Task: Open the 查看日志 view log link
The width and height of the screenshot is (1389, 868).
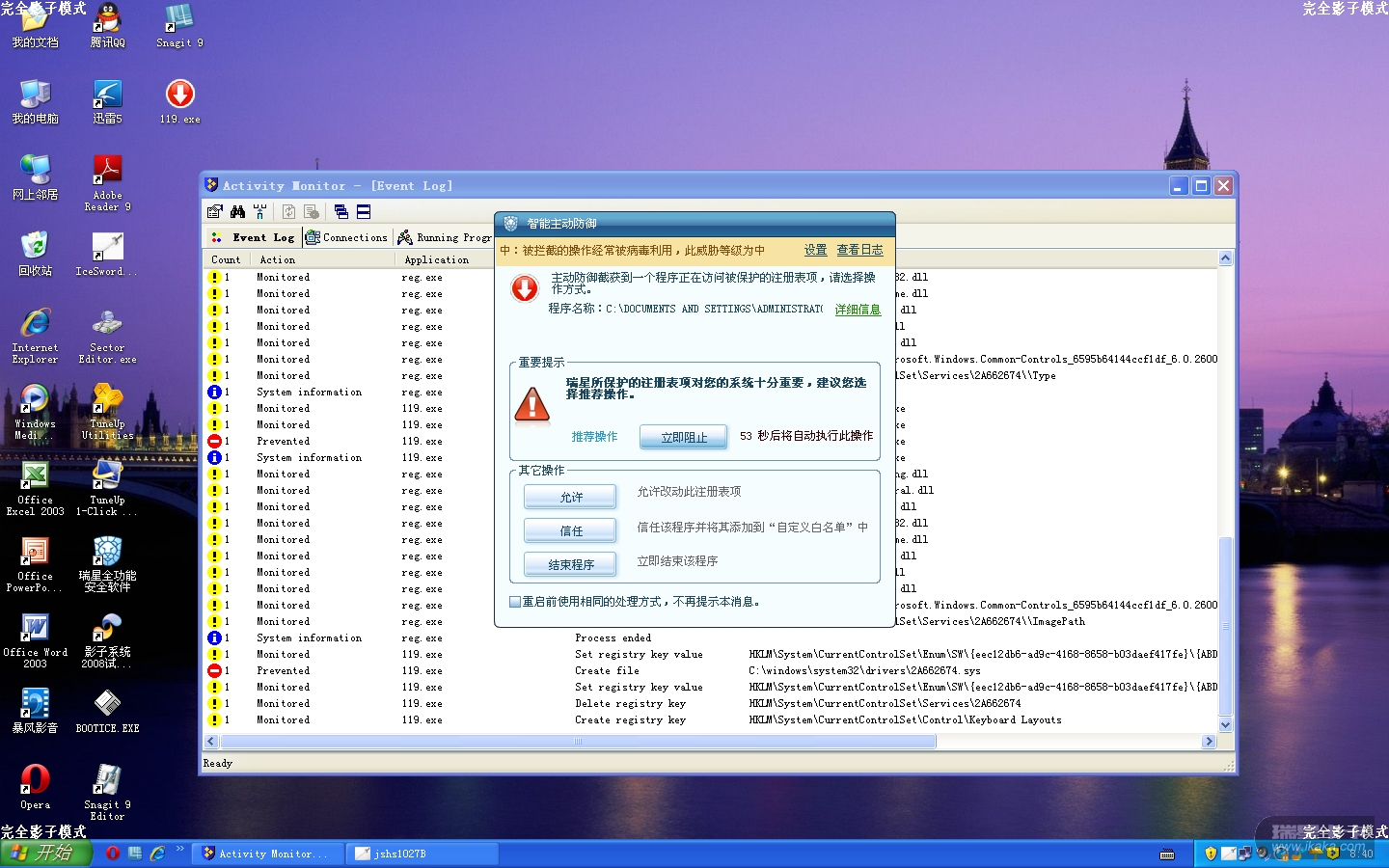Action: click(859, 250)
